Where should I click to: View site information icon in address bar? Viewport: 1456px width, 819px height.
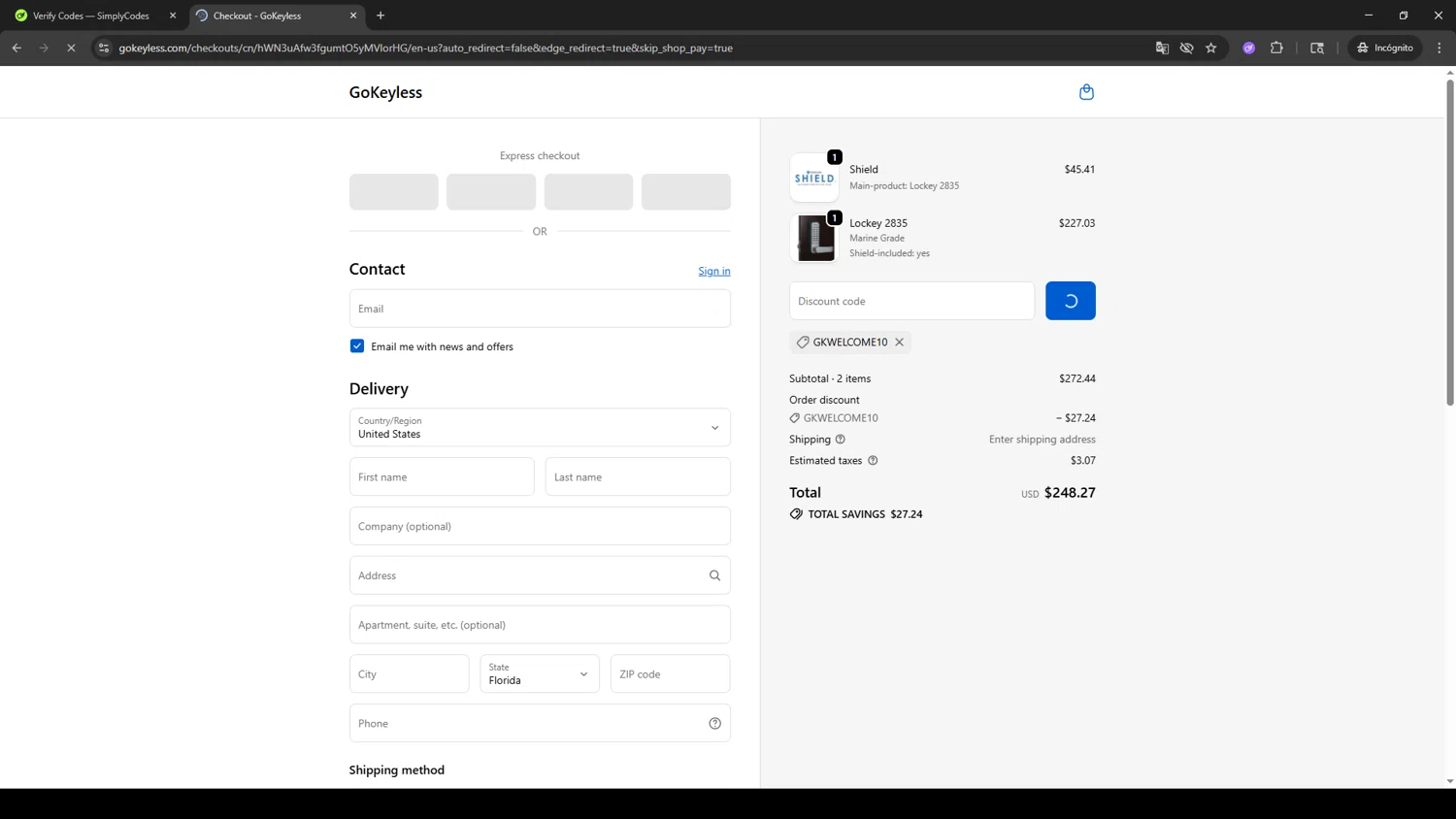point(104,48)
